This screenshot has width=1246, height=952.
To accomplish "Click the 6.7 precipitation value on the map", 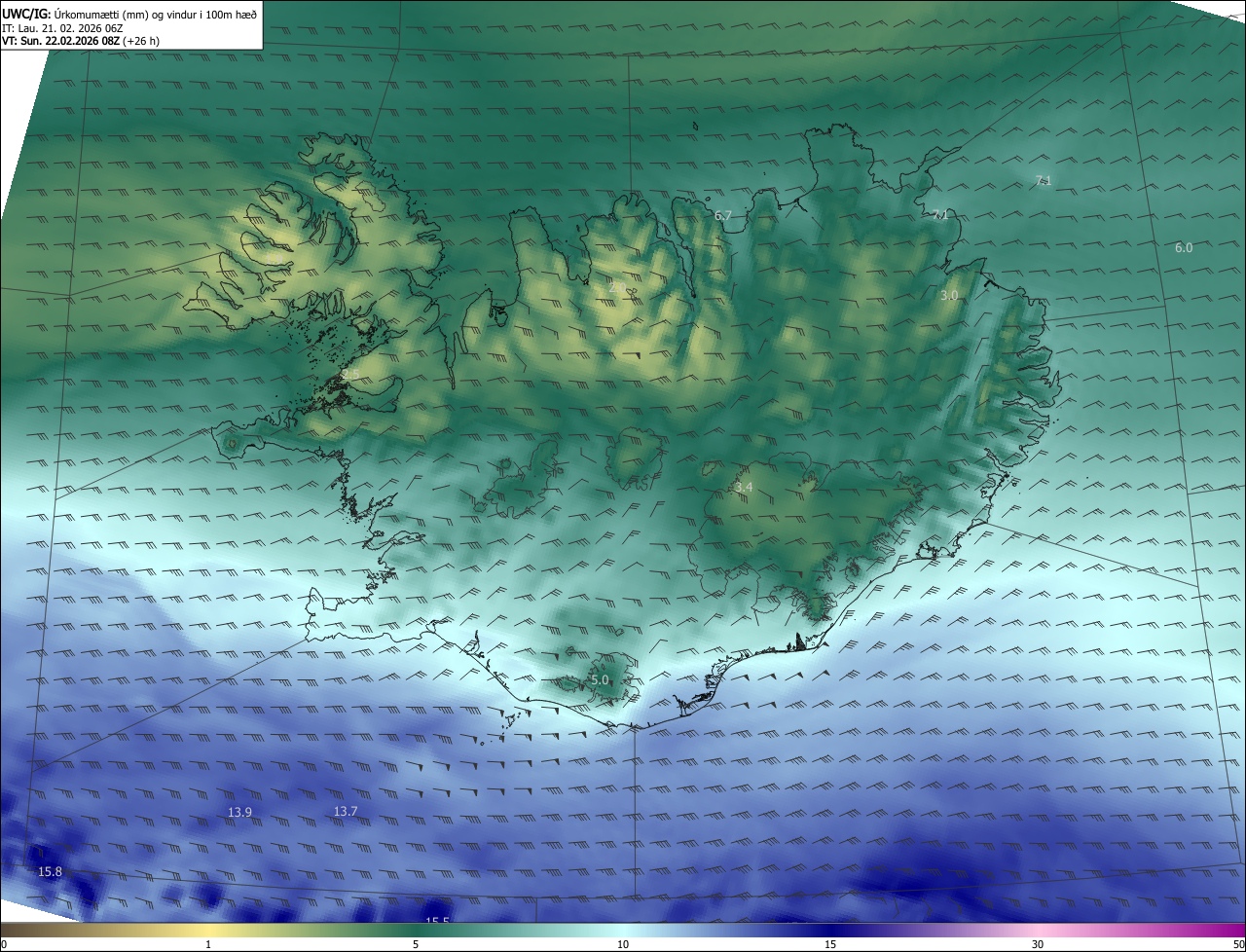I will pyautogui.click(x=722, y=215).
